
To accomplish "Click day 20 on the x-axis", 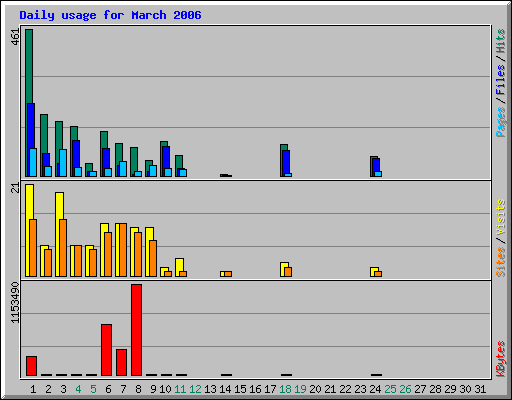I will pyautogui.click(x=315, y=389).
